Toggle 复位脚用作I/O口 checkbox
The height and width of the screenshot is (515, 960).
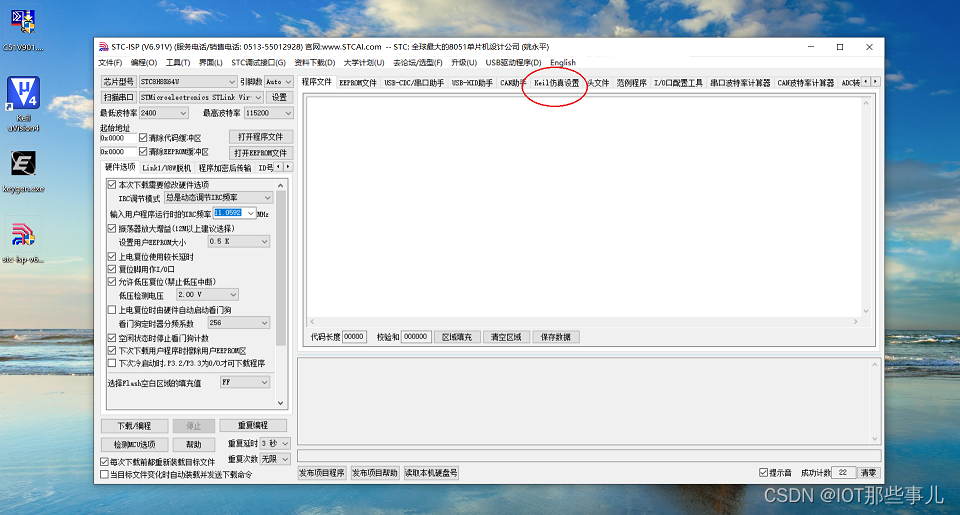click(112, 269)
